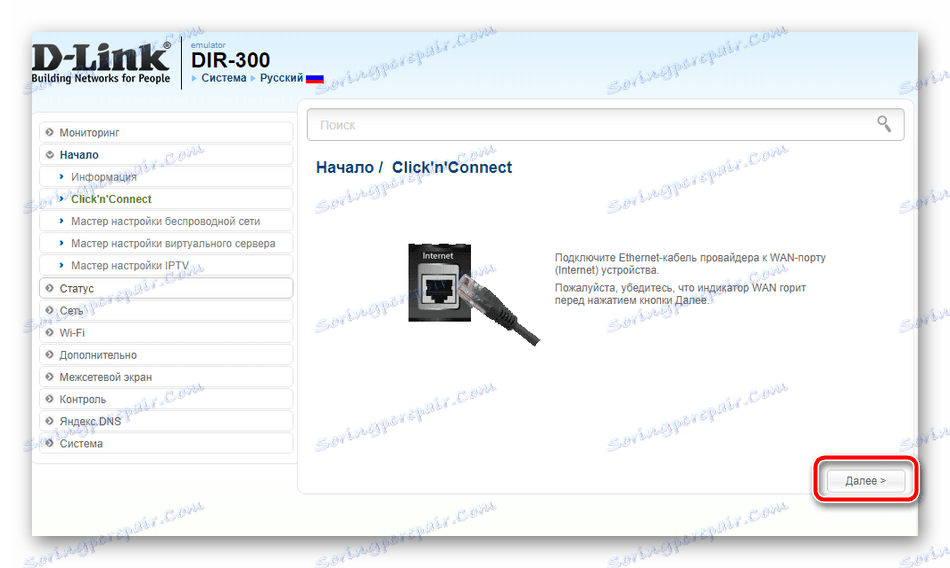This screenshot has height=568, width=950.
Task: Expand the Яндекс.DNS section arrow
Action: pos(50,421)
